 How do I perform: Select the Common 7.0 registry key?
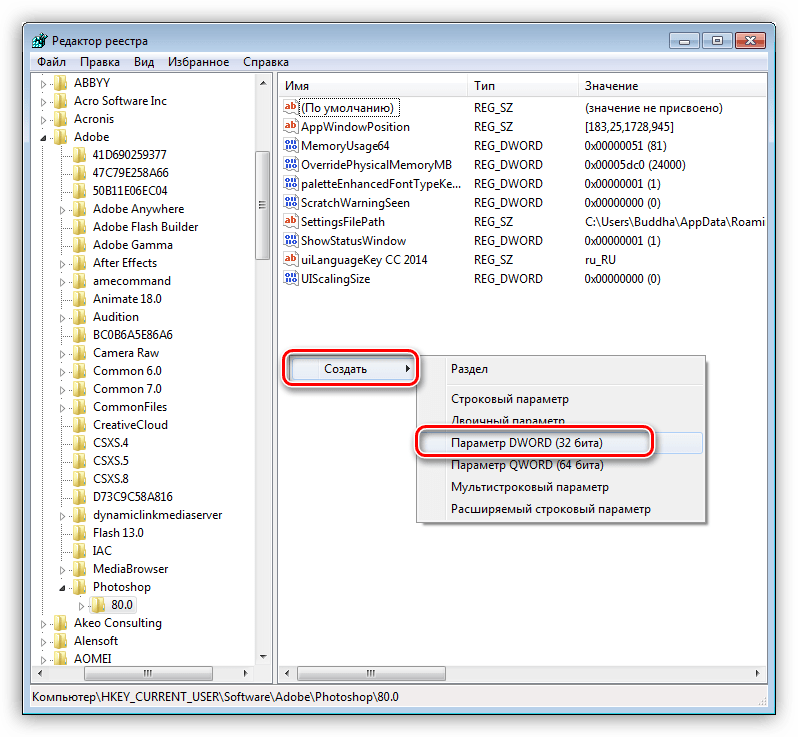click(x=127, y=389)
